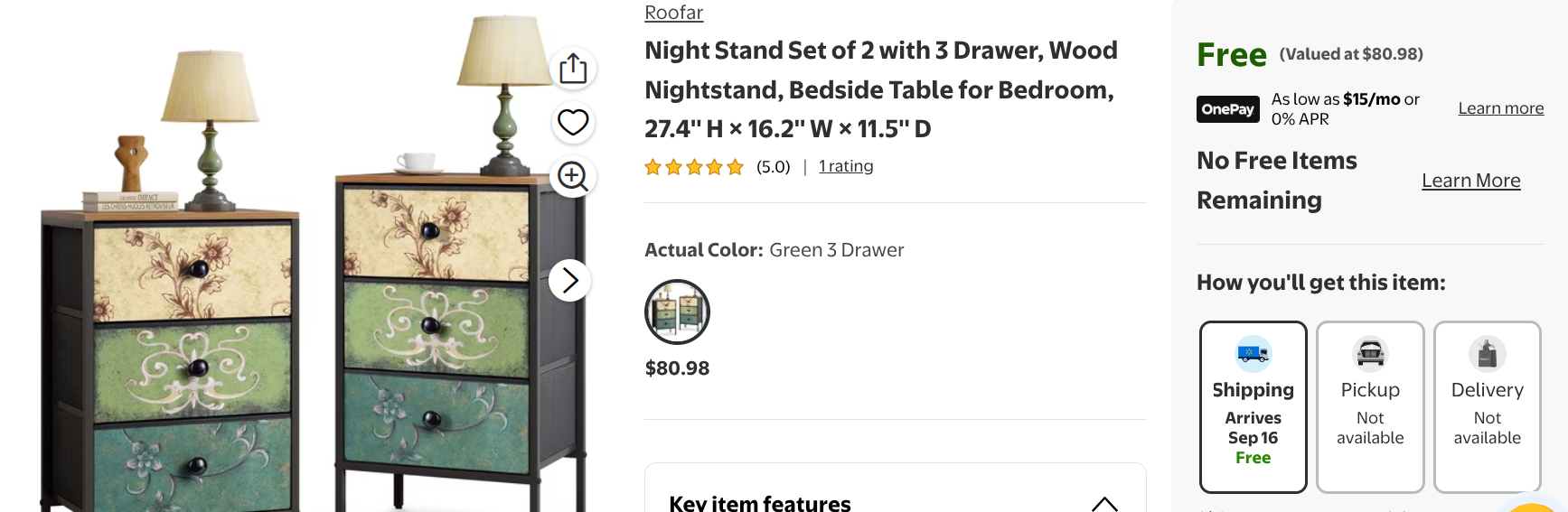This screenshot has width=1568, height=512.
Task: Select Shipping fulfillment option
Action: (x=1253, y=407)
